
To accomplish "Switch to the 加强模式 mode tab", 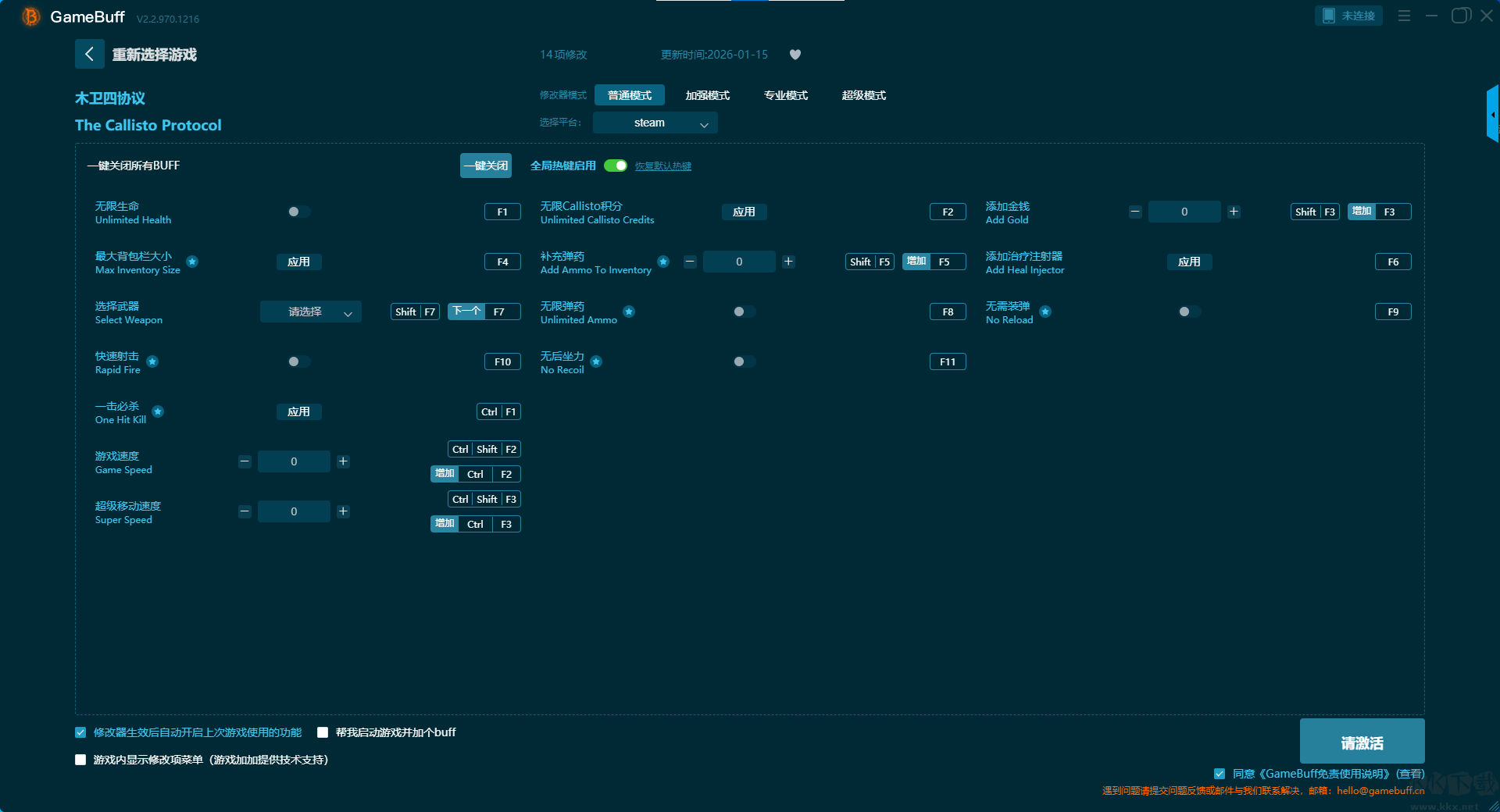I will pyautogui.click(x=707, y=95).
